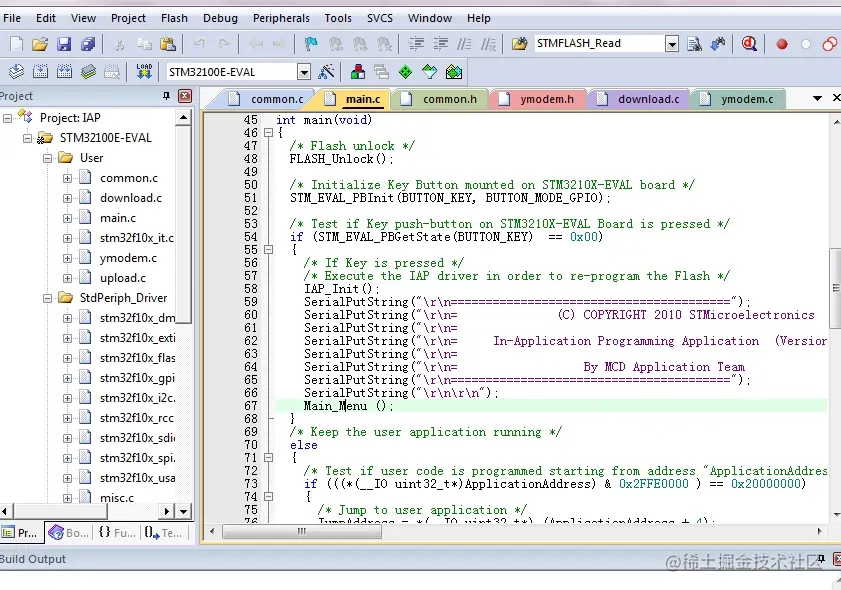
Task: Click the New file icon
Action: pos(16,44)
